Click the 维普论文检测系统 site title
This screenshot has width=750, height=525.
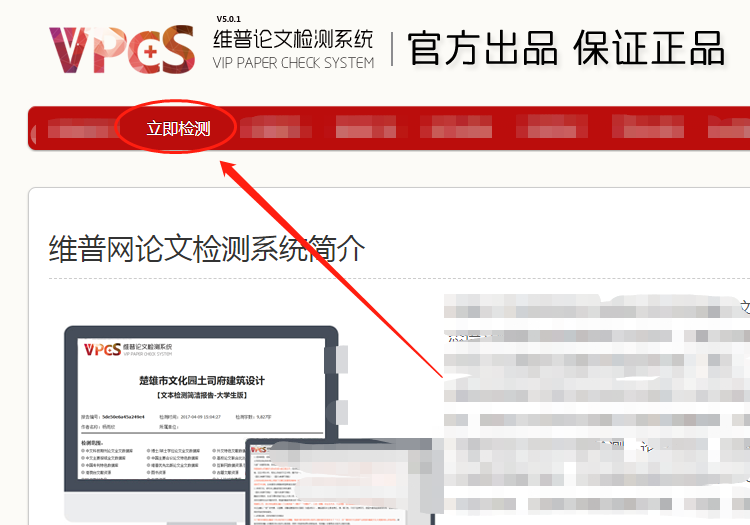[x=293, y=39]
